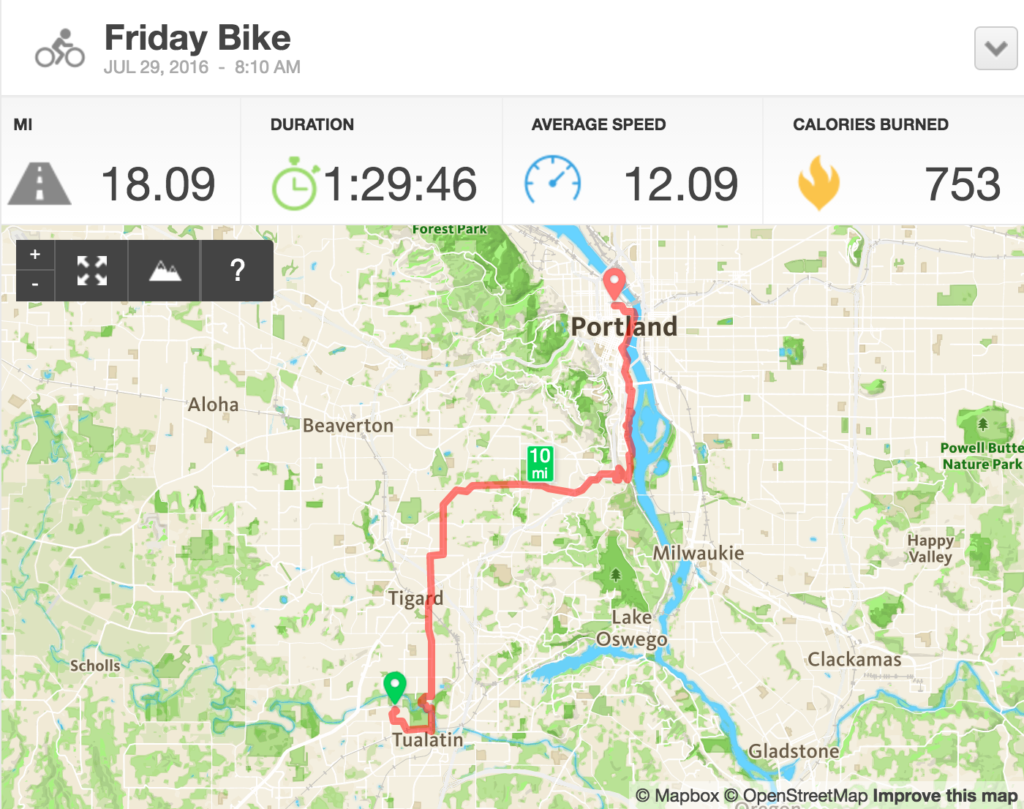Open the Improve this map link
Image resolution: width=1024 pixels, height=809 pixels.
pyautogui.click(x=945, y=796)
